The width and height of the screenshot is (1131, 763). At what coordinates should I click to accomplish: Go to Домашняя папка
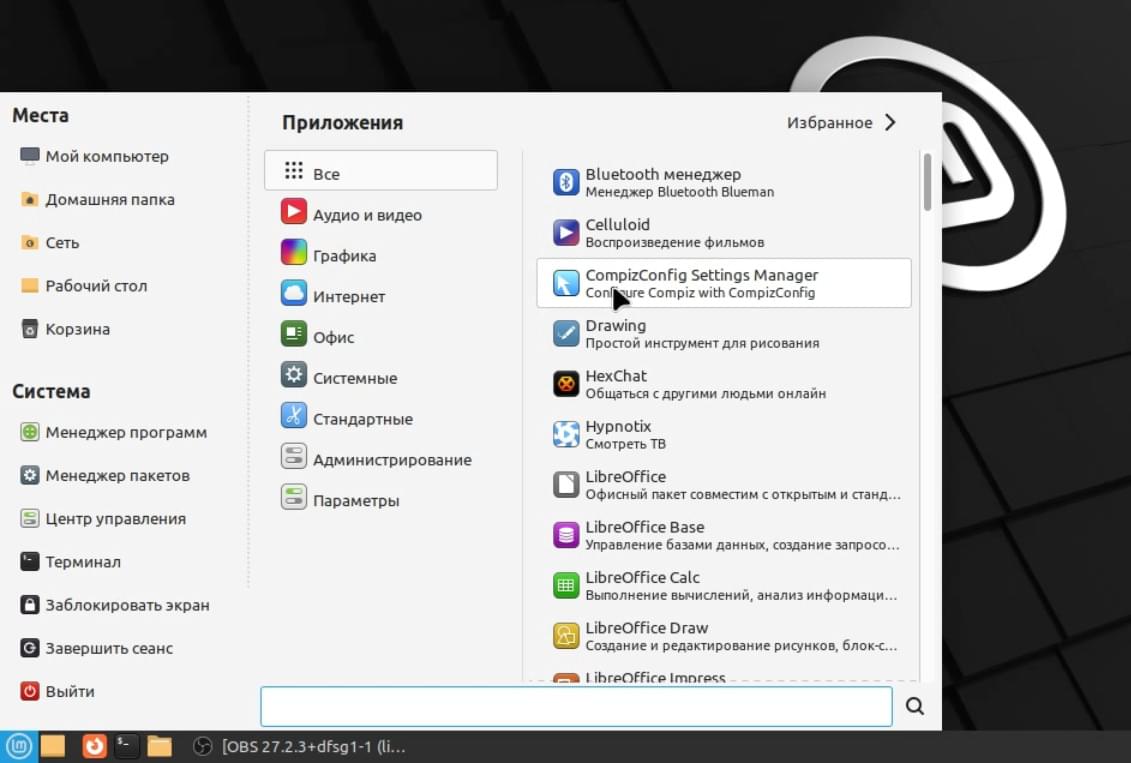point(97,200)
